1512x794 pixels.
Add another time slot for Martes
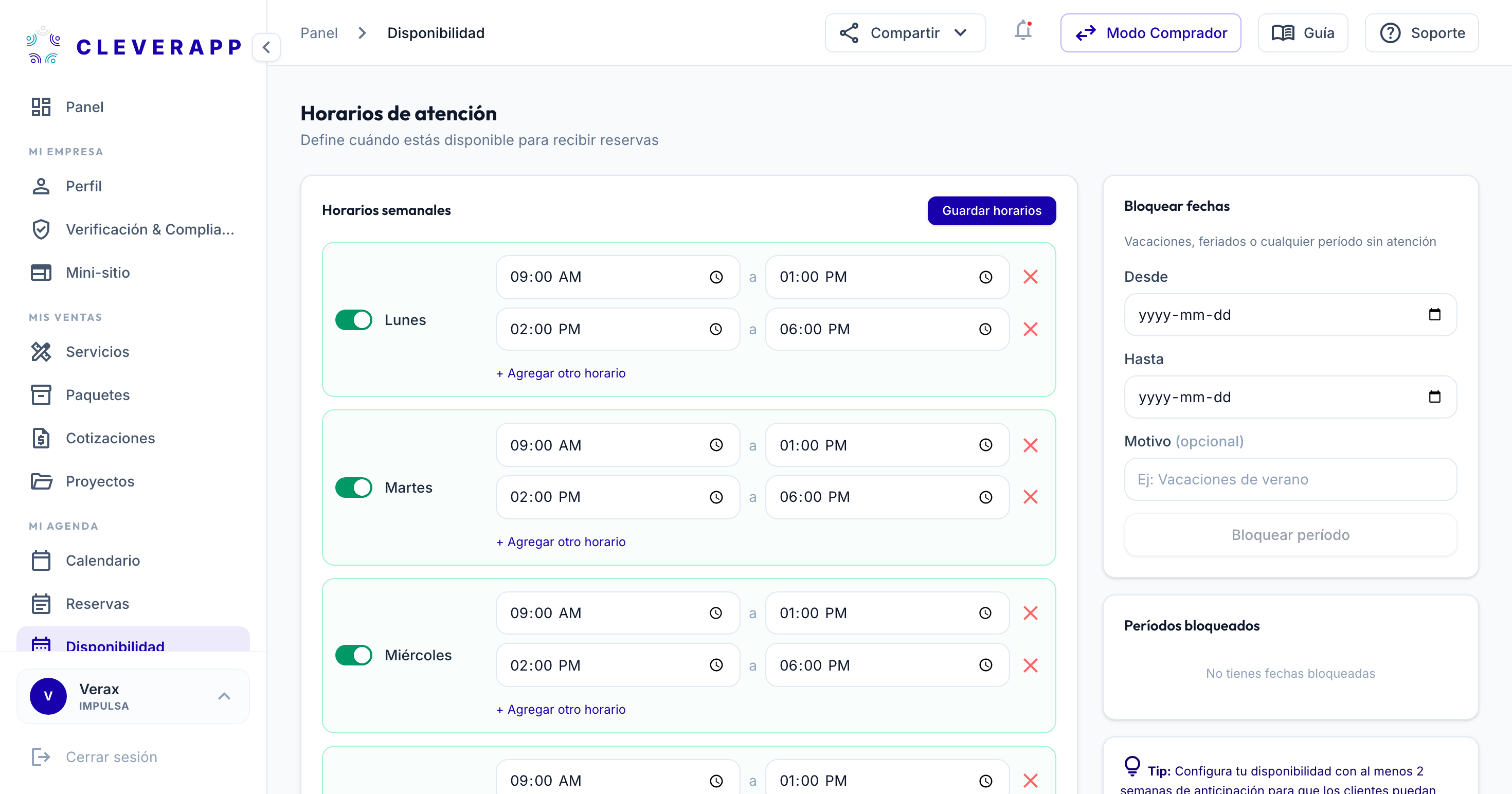click(561, 542)
